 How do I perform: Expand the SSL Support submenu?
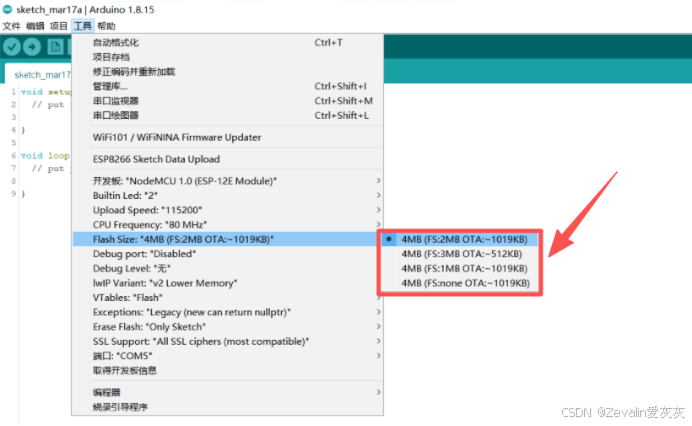pyautogui.click(x=227, y=341)
